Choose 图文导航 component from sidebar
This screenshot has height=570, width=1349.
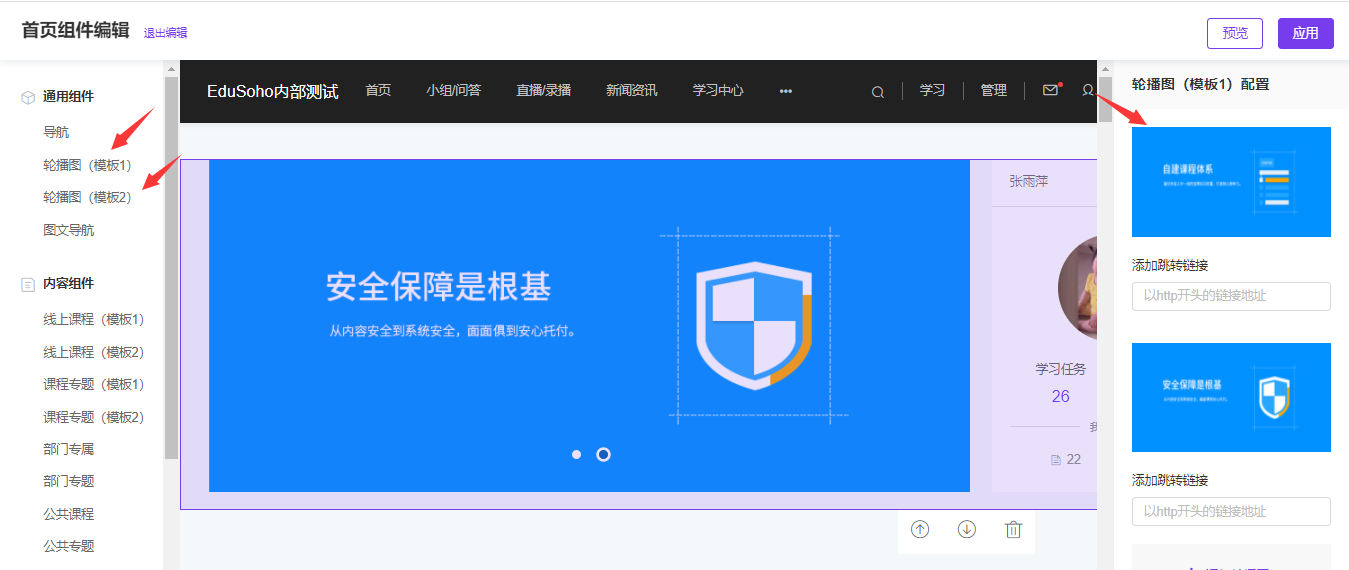pyautogui.click(x=68, y=230)
